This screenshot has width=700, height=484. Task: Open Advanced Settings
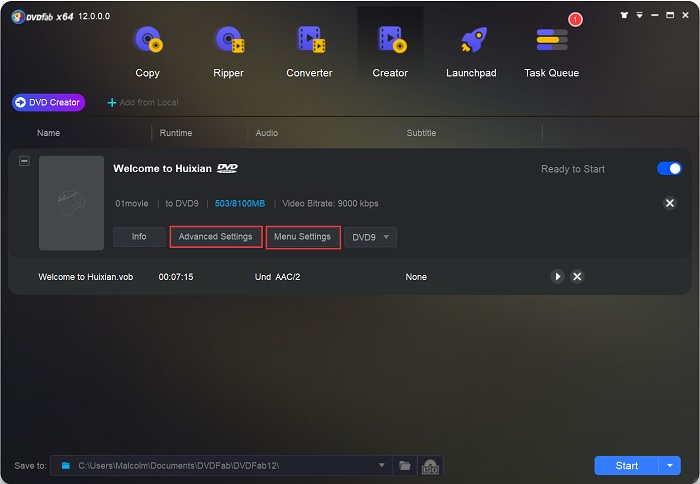[216, 237]
